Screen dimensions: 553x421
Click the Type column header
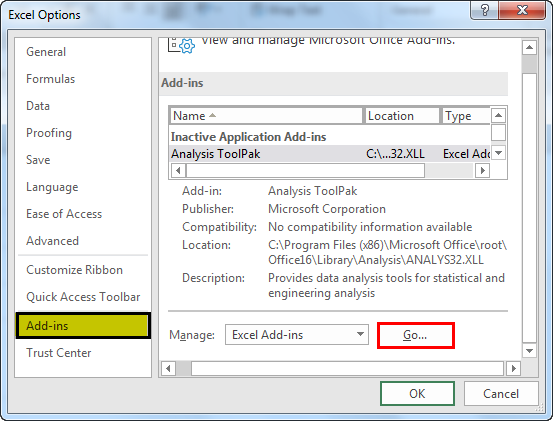pos(466,116)
